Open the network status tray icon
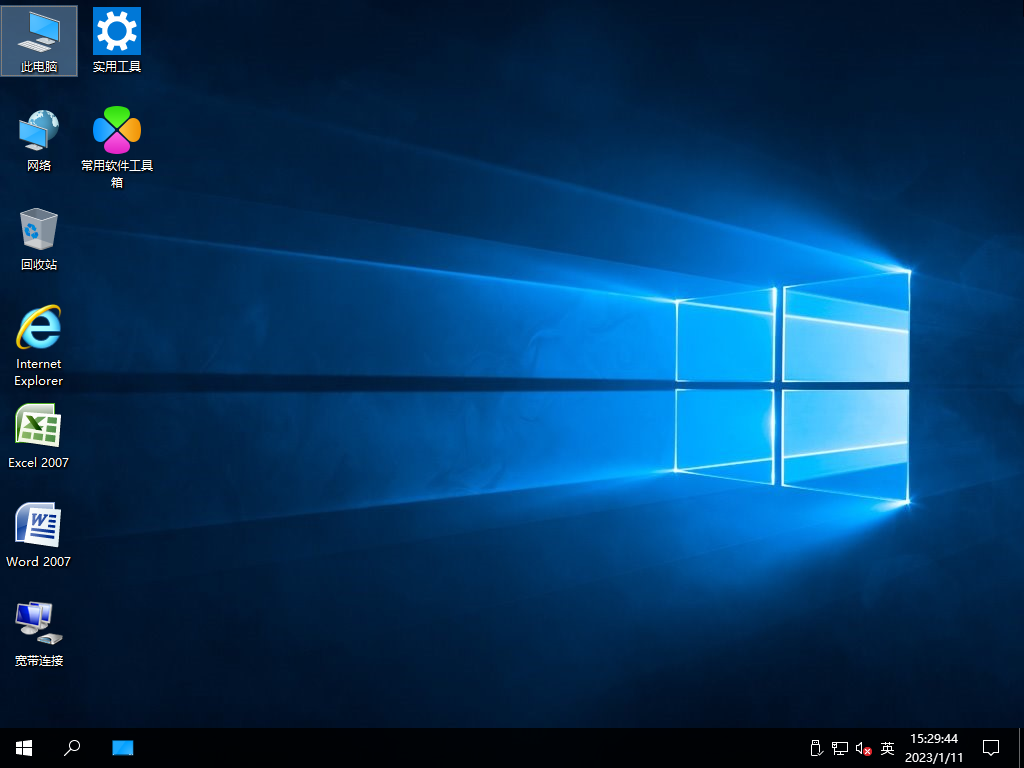This screenshot has height=768, width=1024. pos(839,748)
